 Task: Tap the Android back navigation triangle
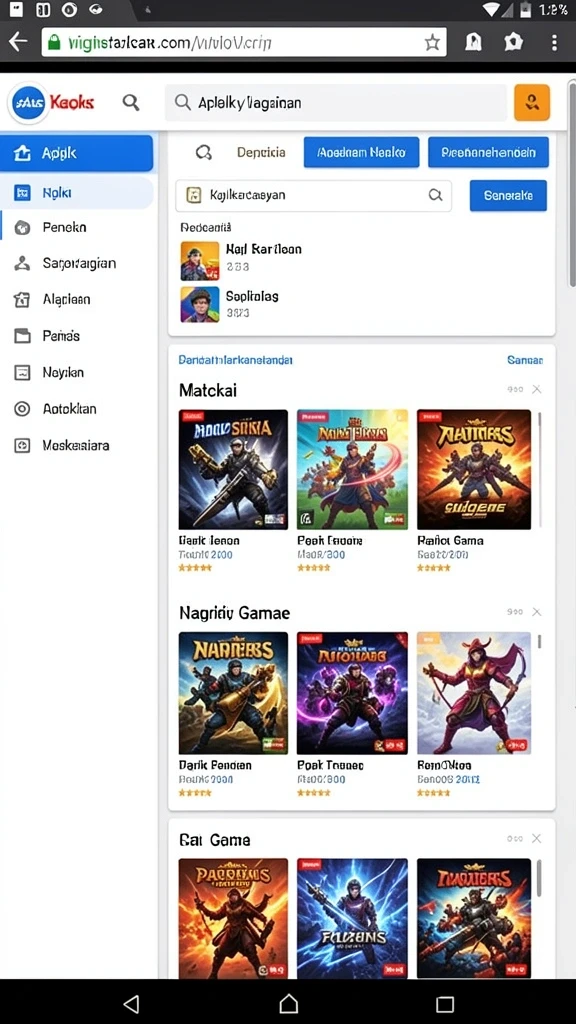click(x=131, y=1004)
